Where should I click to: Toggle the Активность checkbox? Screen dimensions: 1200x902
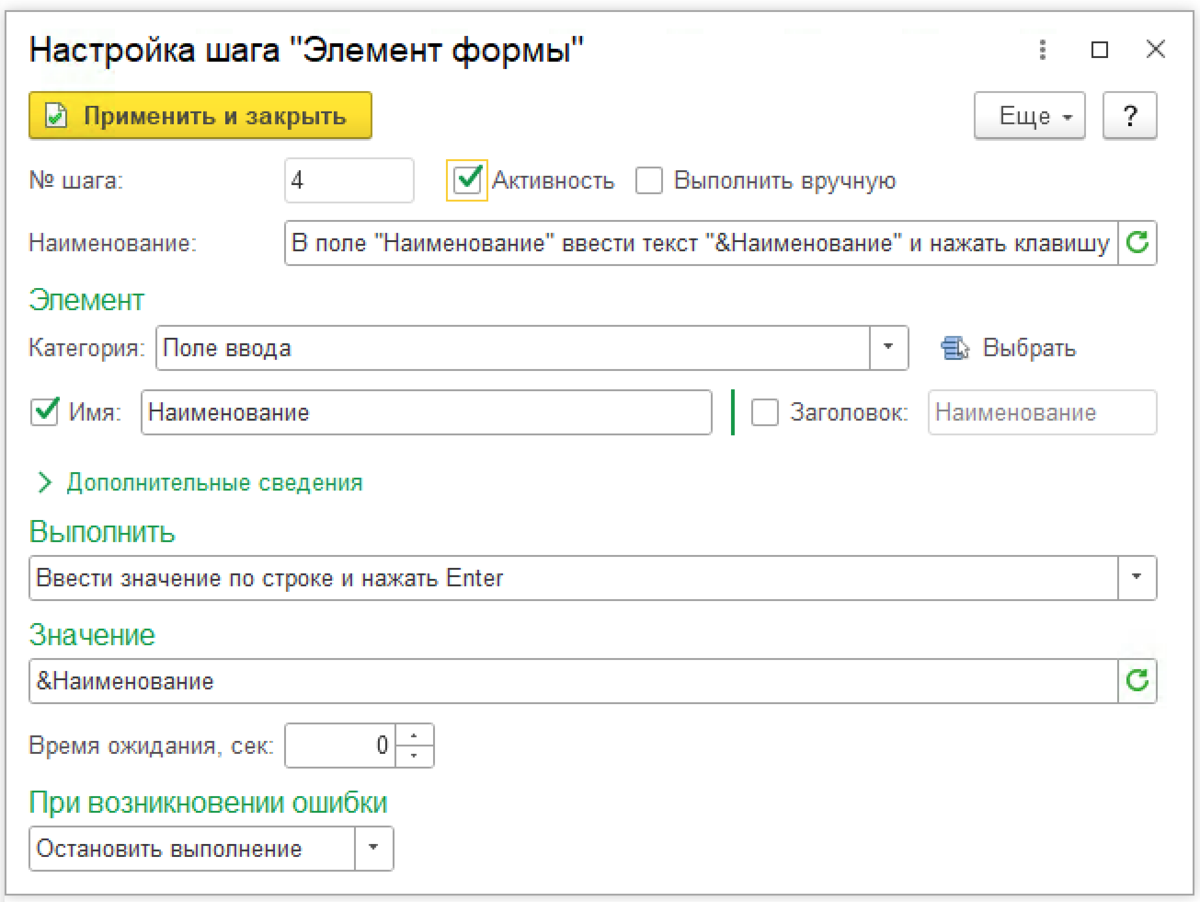point(467,181)
